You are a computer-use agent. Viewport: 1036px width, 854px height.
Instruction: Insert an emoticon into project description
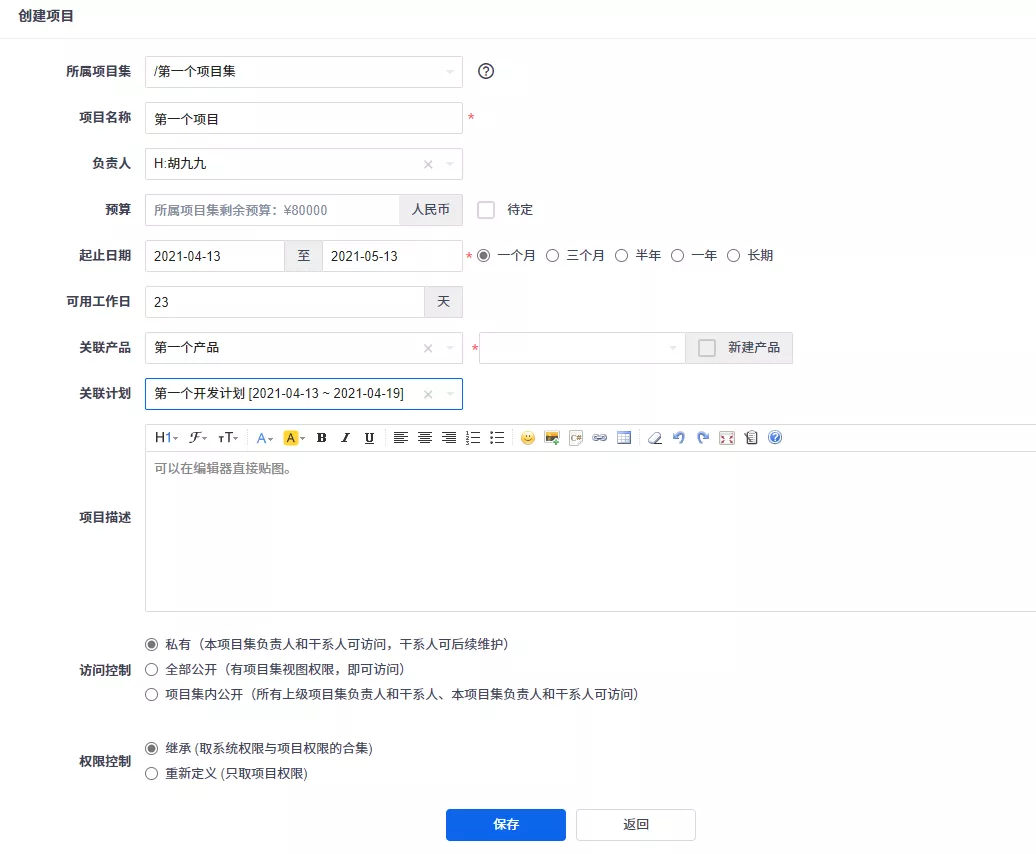527,438
